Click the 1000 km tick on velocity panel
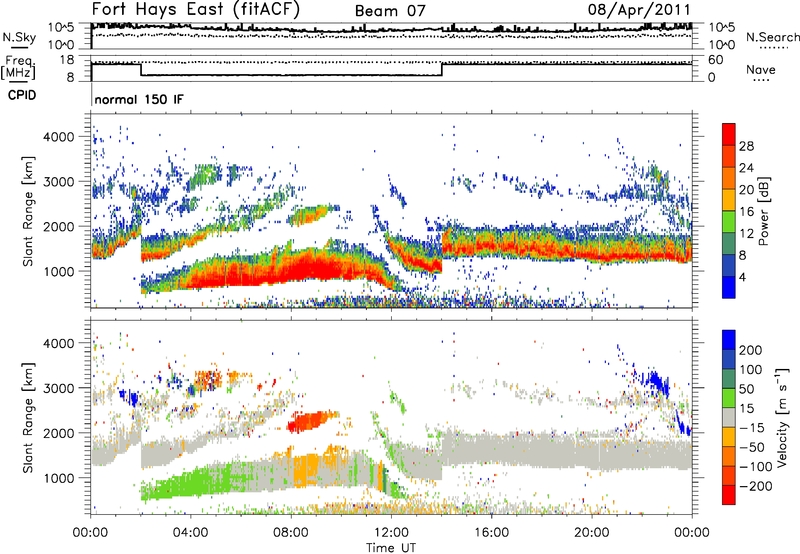Screen dimensions: 800x554 [58, 478]
